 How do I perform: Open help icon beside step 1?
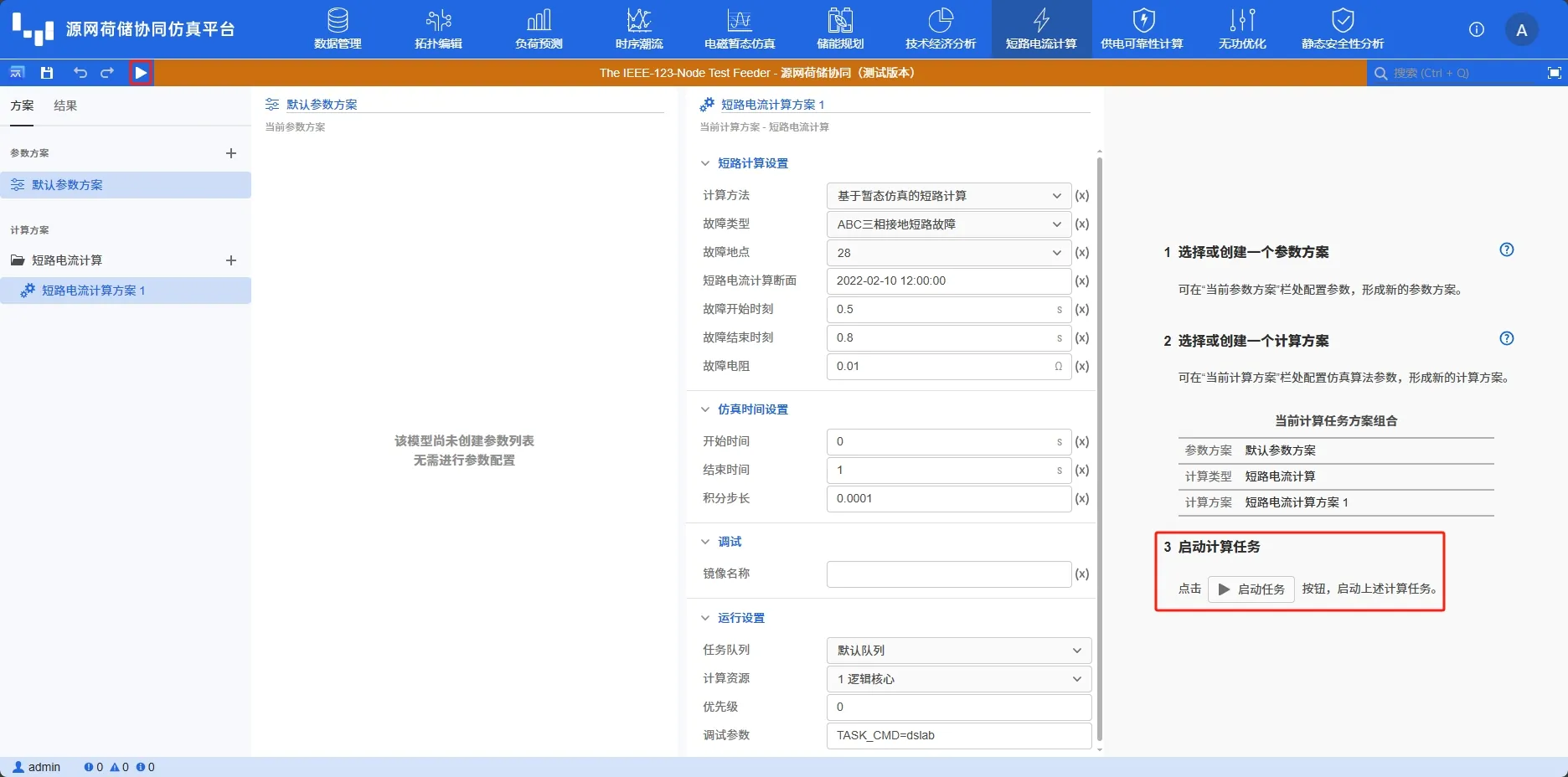tap(1507, 250)
